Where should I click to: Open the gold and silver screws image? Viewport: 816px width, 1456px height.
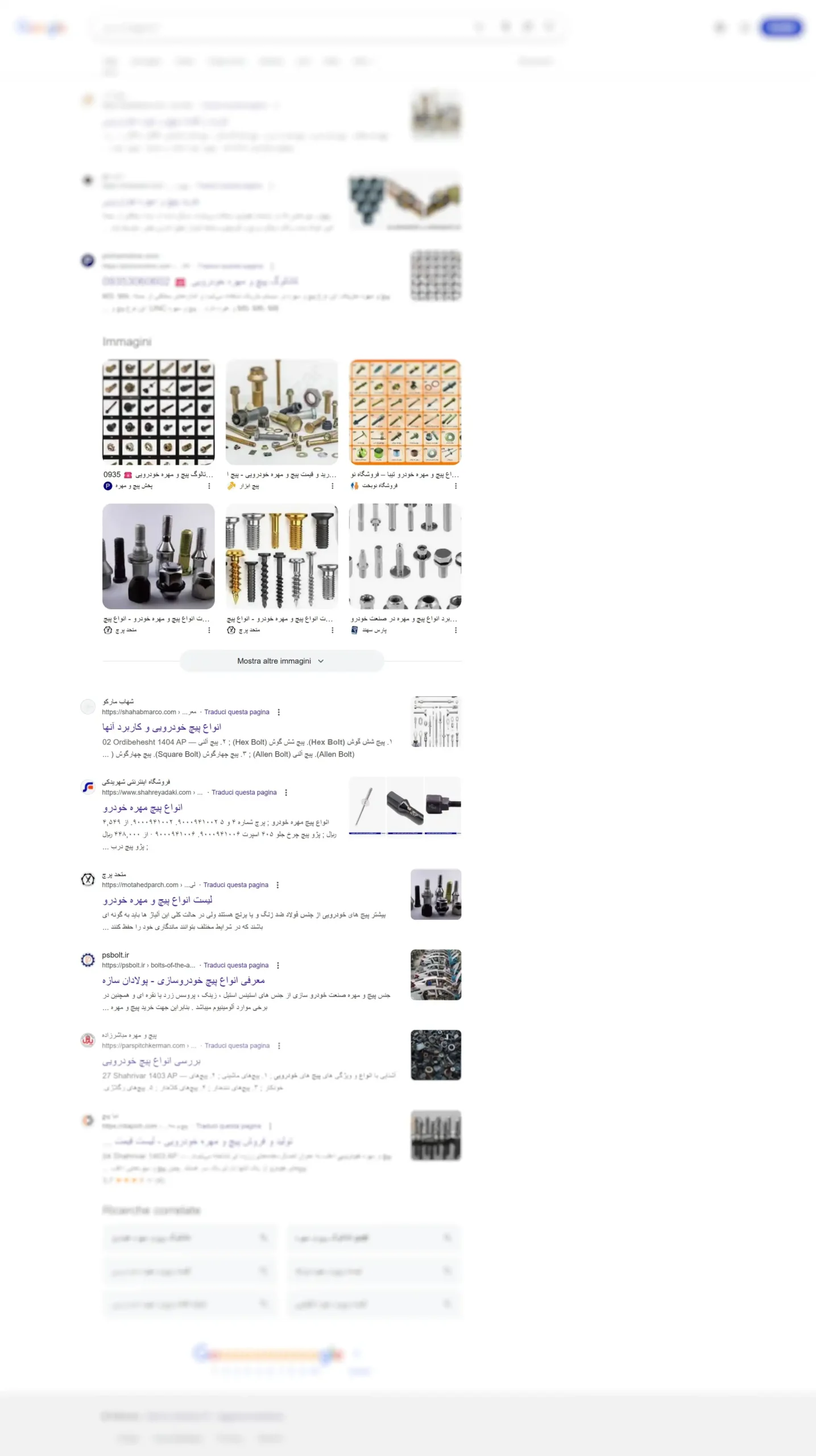tap(281, 556)
